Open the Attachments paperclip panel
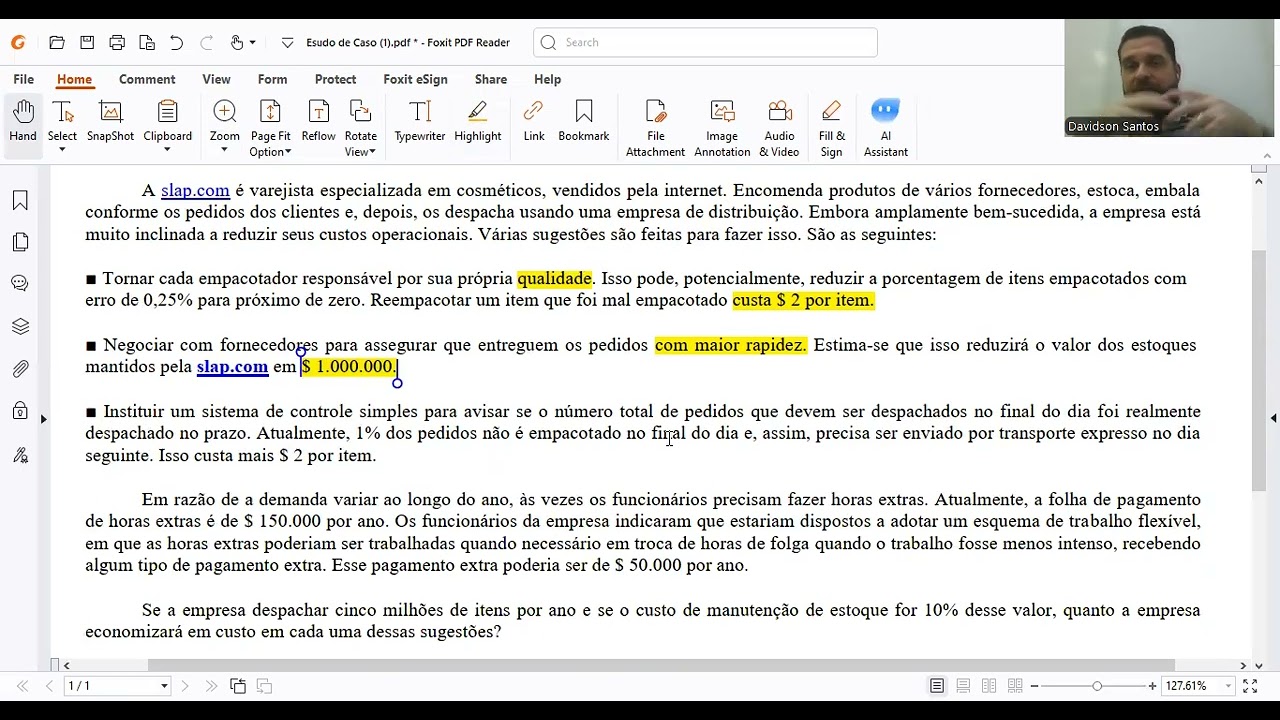The width and height of the screenshot is (1280, 720). pyautogui.click(x=20, y=369)
